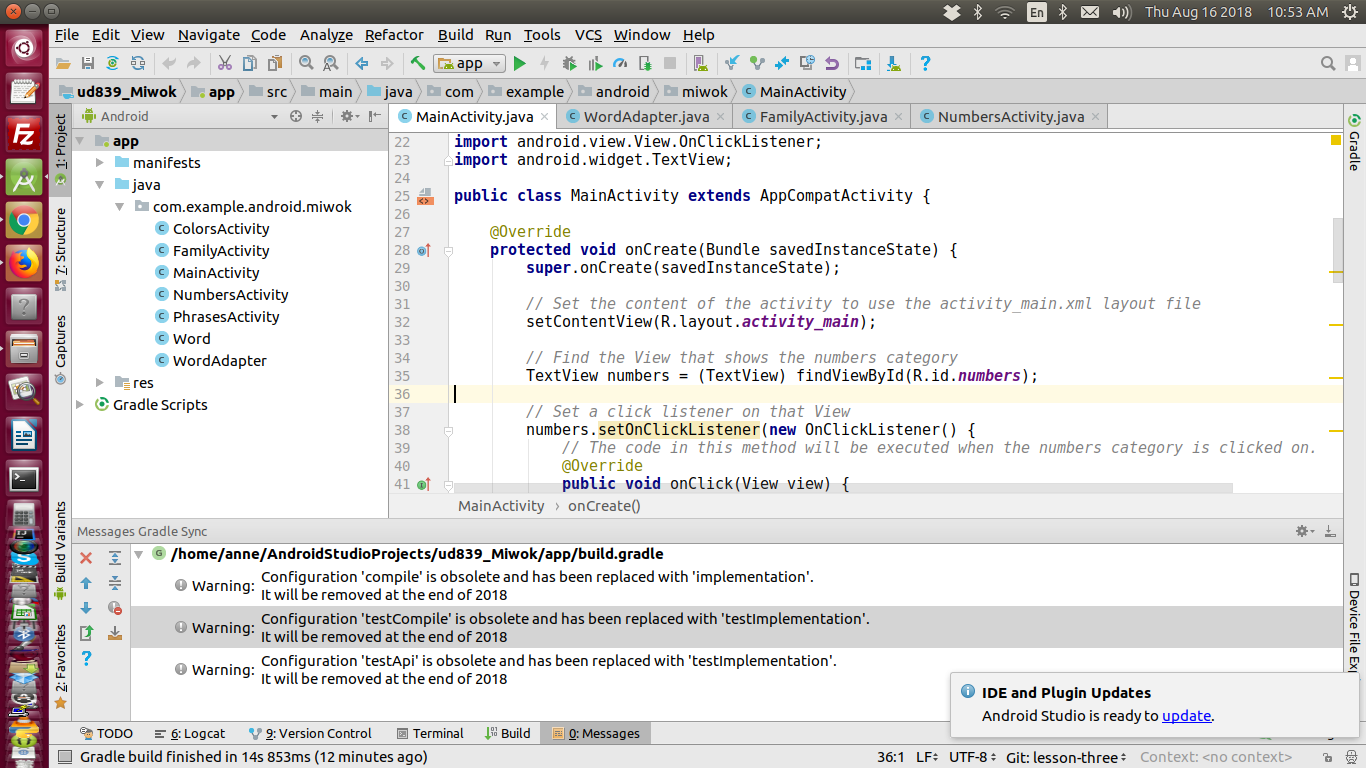Open the 9: Version Control tool window
The height and width of the screenshot is (768, 1366).
(x=310, y=733)
